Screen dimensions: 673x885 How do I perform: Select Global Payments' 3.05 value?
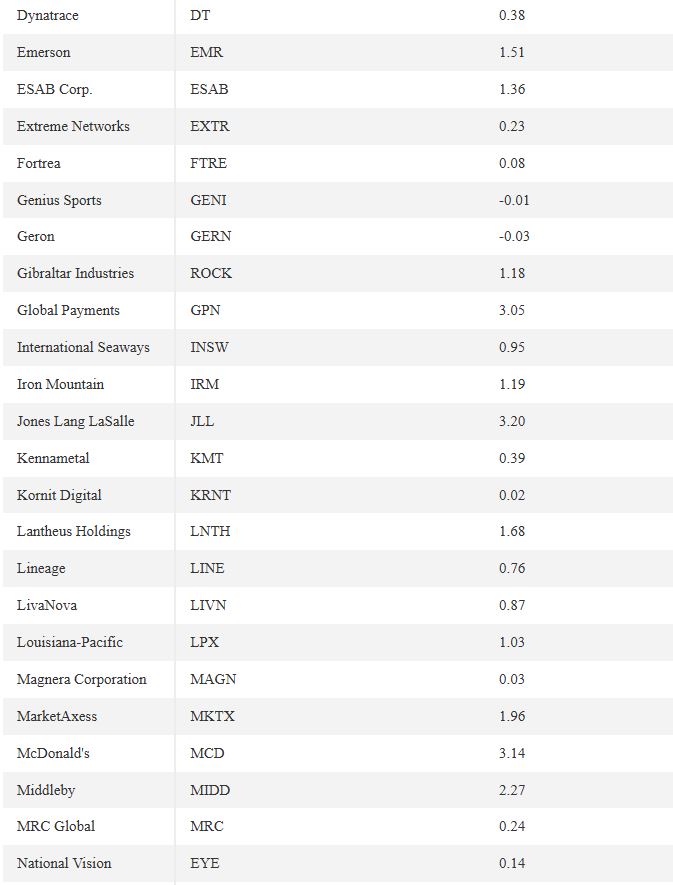coord(512,310)
